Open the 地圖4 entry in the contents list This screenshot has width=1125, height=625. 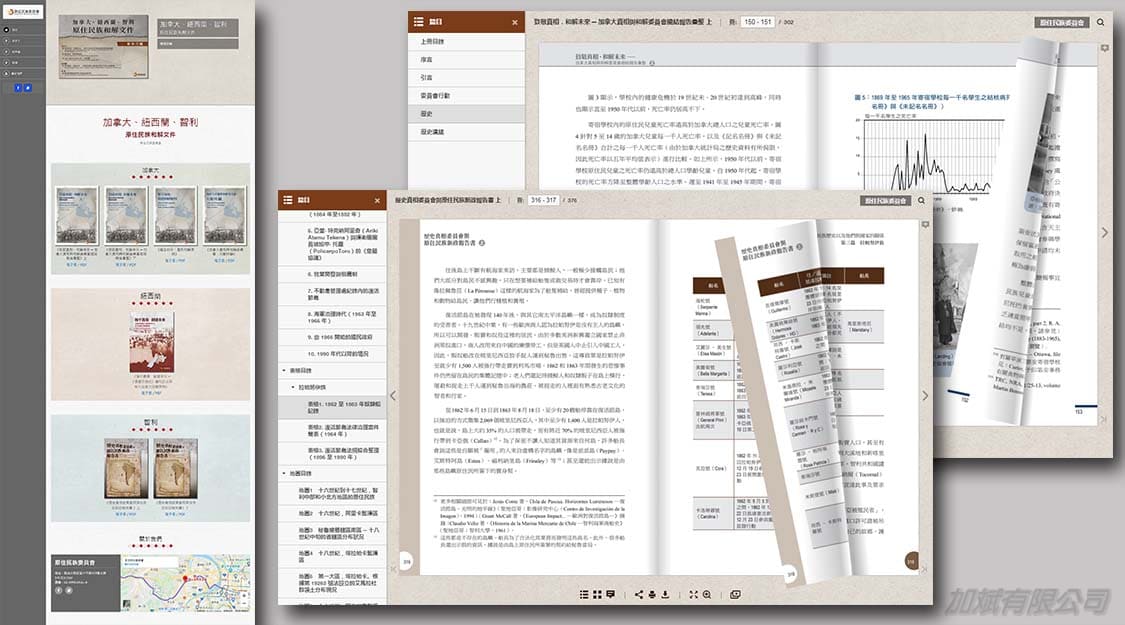click(332, 557)
